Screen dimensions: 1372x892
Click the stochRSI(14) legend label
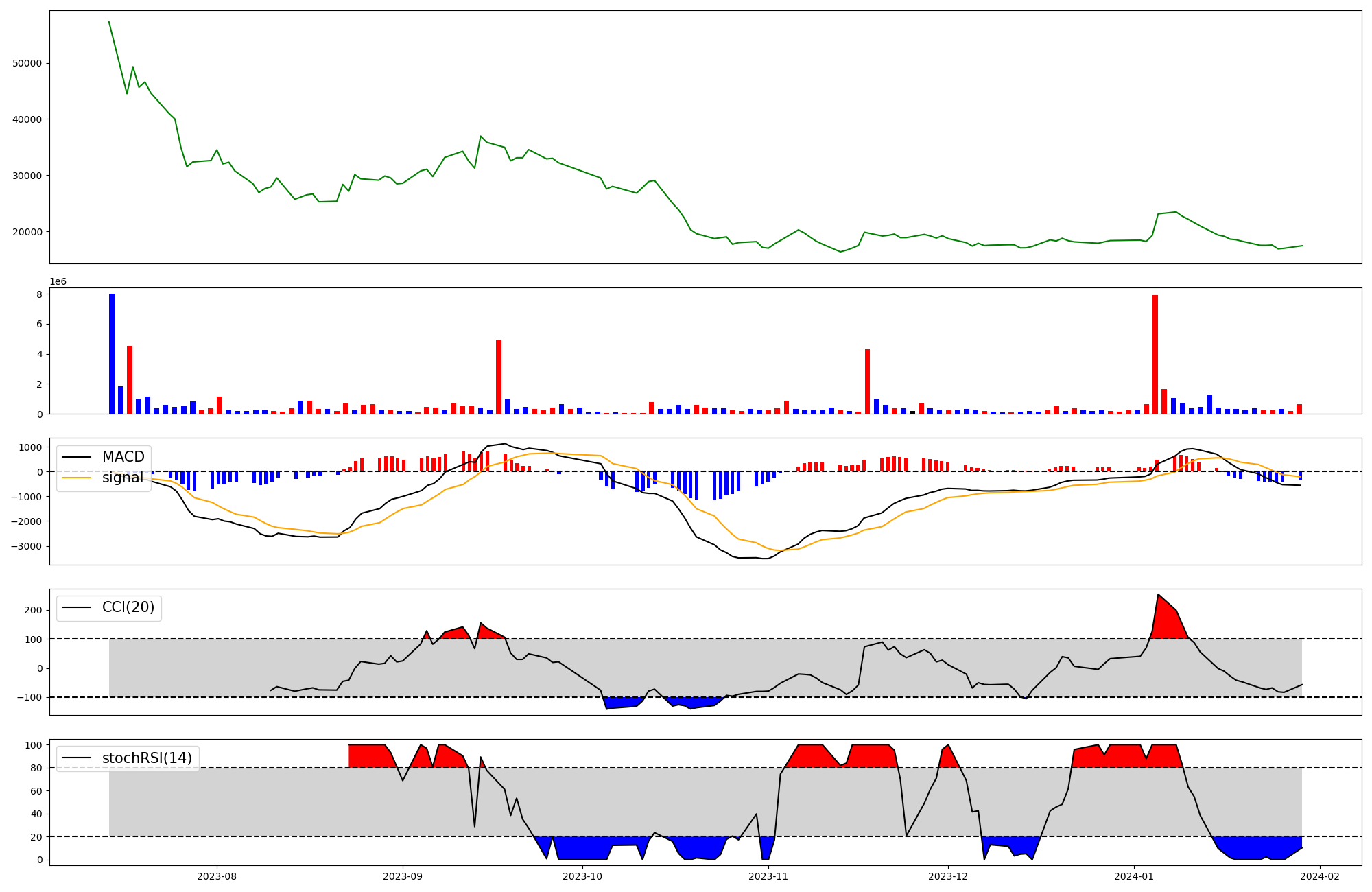[147, 758]
